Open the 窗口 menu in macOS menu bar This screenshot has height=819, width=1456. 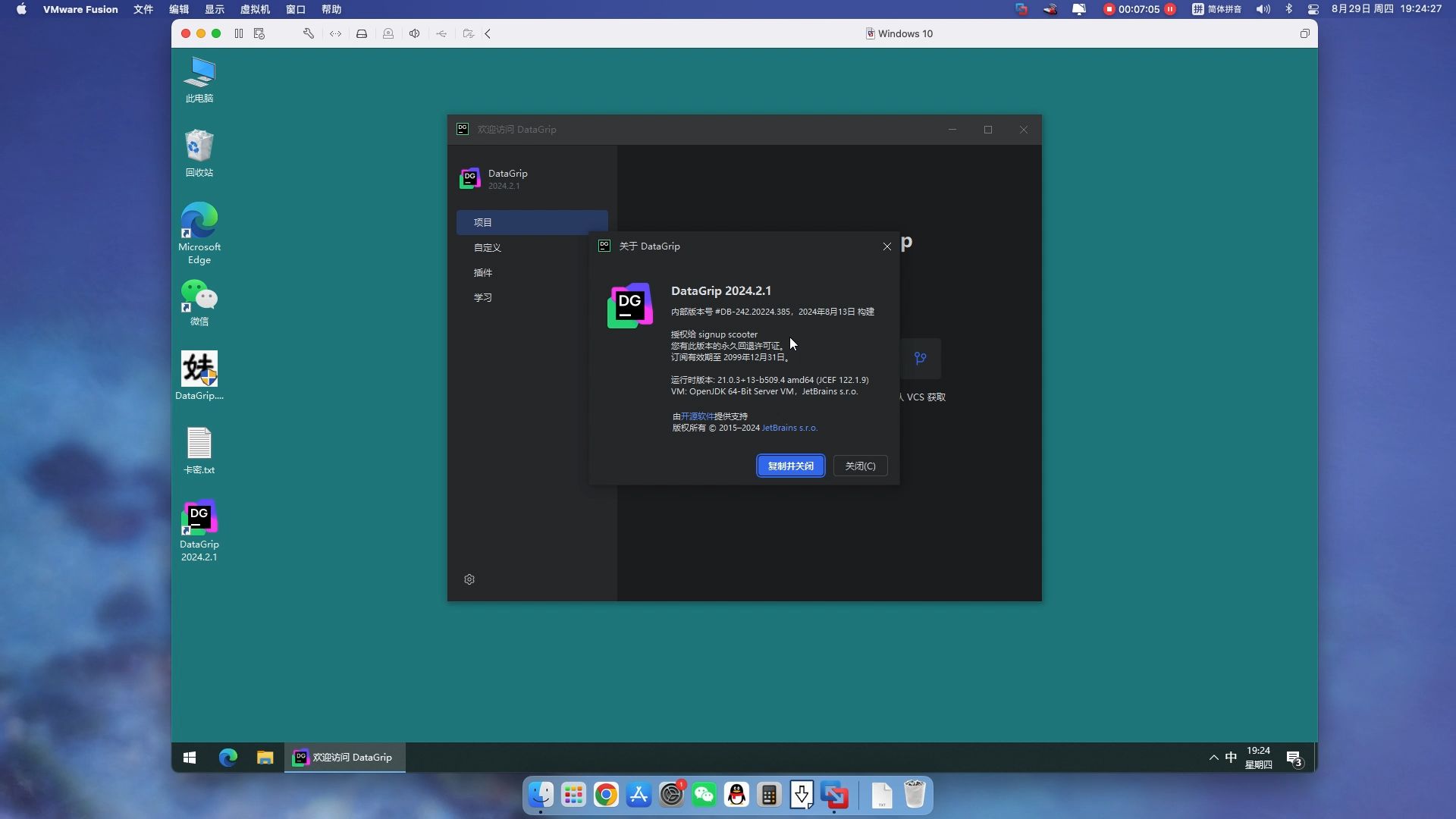click(x=296, y=9)
